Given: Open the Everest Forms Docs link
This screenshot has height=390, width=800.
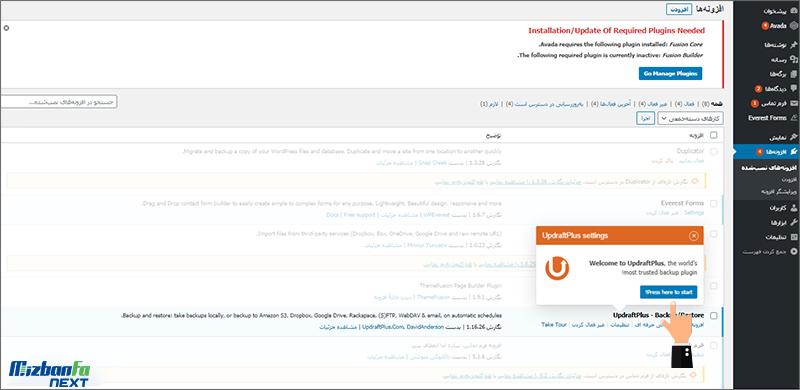Looking at the screenshot, I should (x=332, y=215).
